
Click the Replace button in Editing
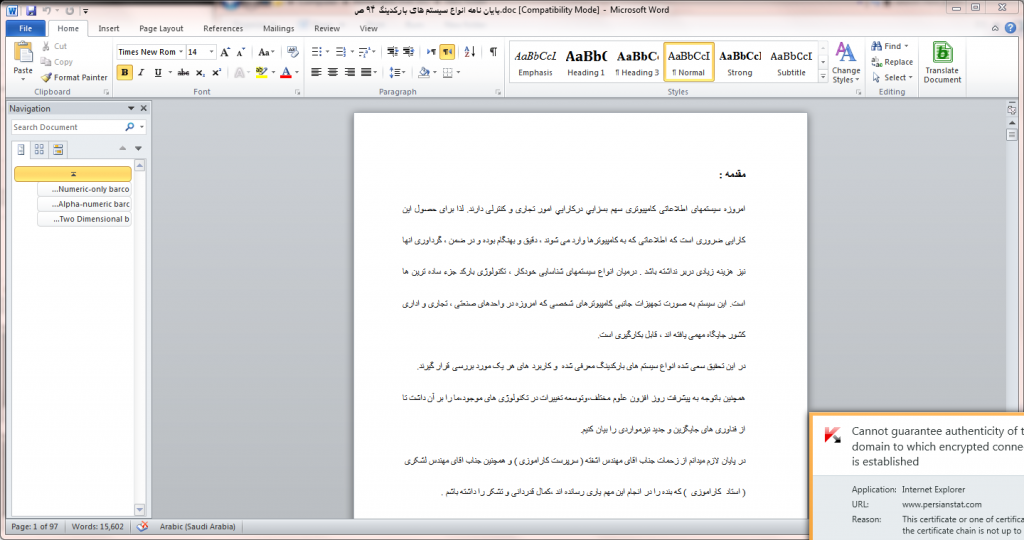(x=892, y=62)
